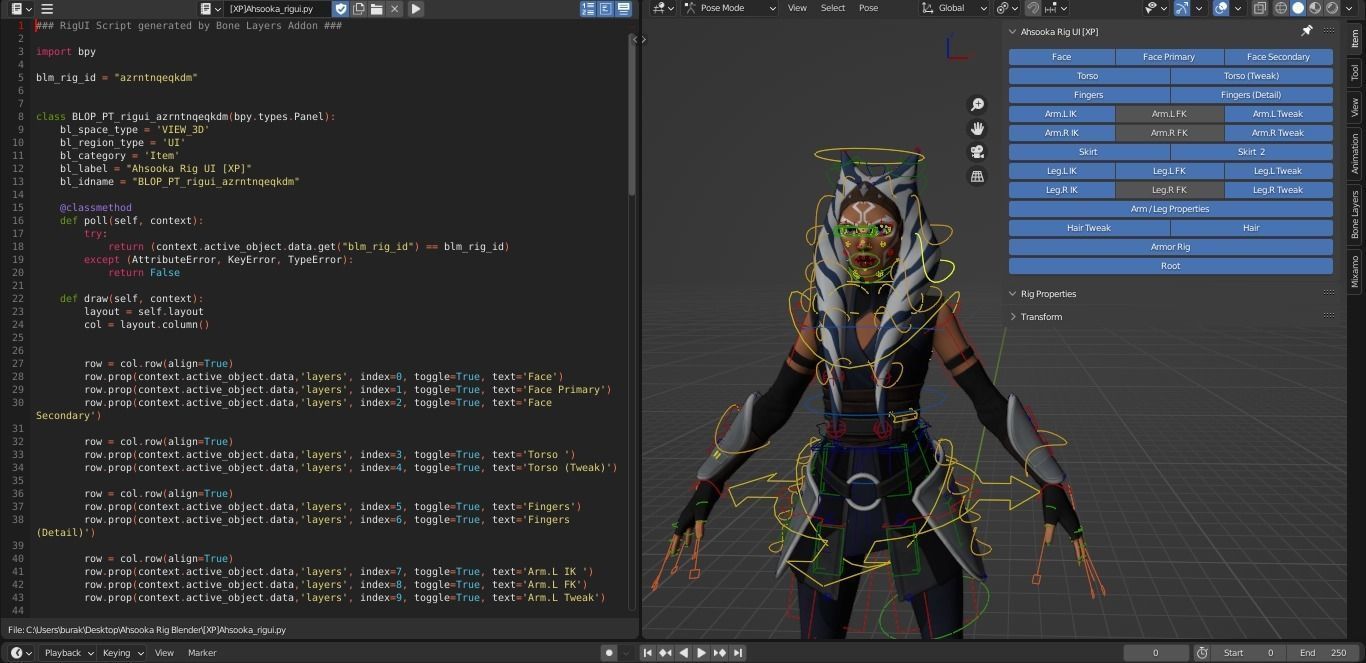Toggle X-ray display in viewport header
Image resolution: width=1366 pixels, height=663 pixels.
[x=1260, y=8]
